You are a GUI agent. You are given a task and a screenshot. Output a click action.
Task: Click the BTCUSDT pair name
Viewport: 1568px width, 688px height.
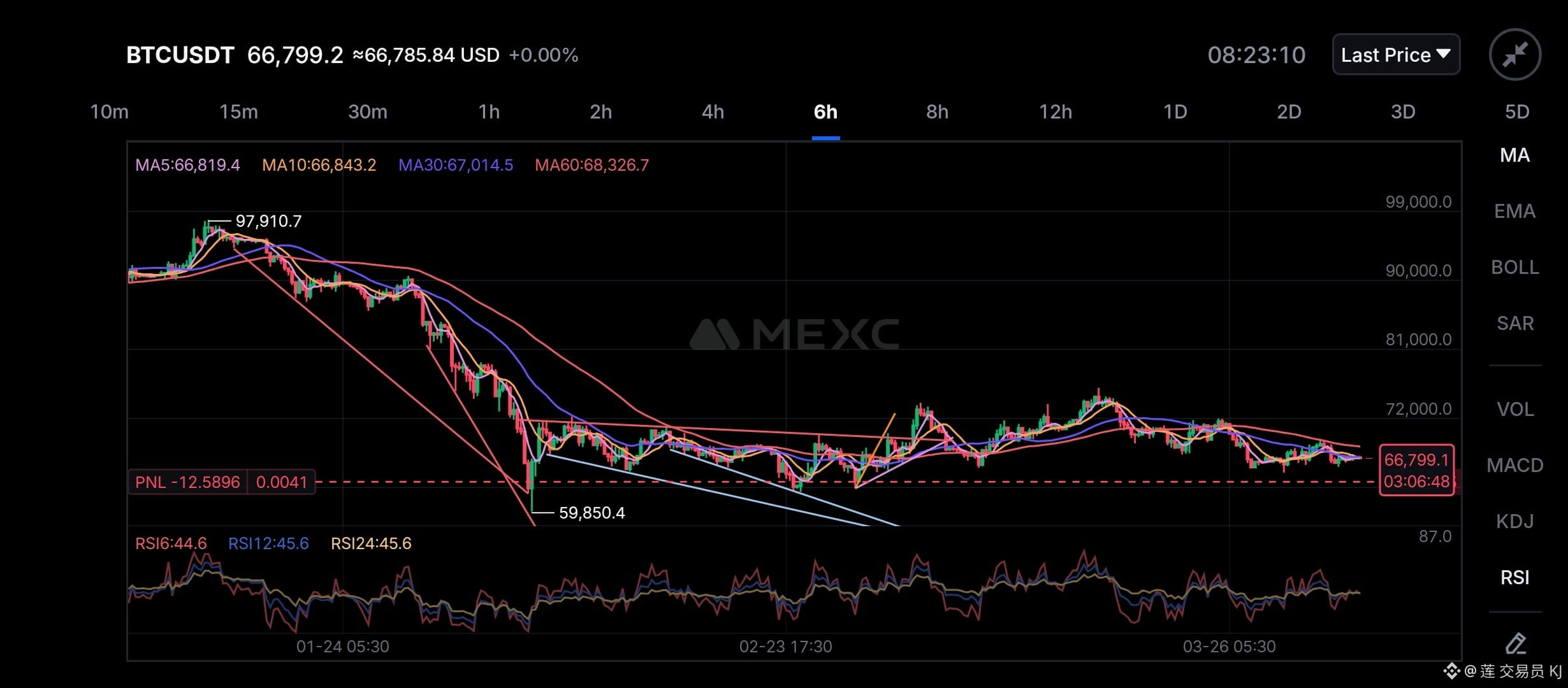180,55
